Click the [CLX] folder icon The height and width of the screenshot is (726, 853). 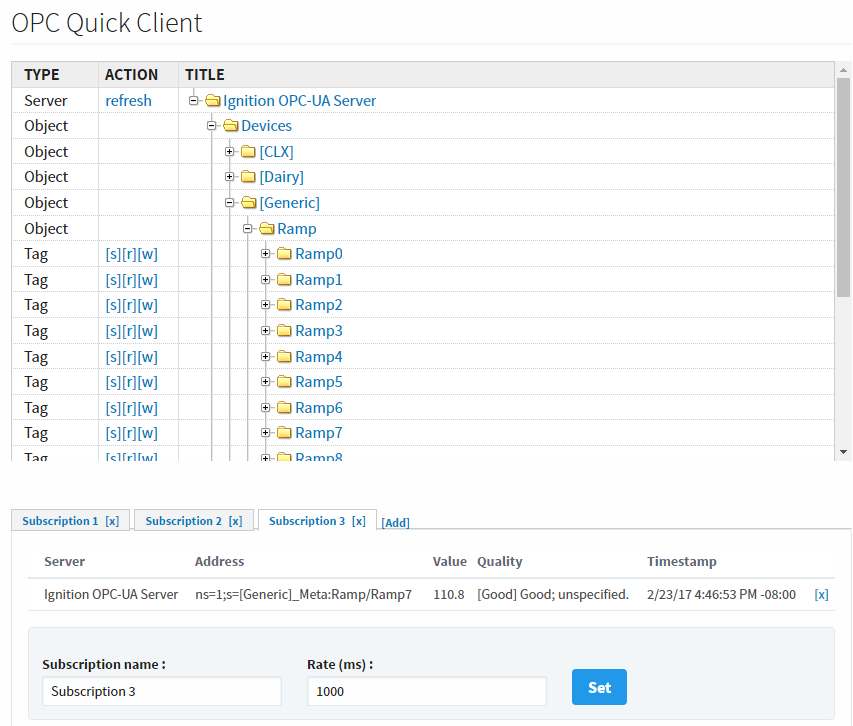pyautogui.click(x=248, y=152)
